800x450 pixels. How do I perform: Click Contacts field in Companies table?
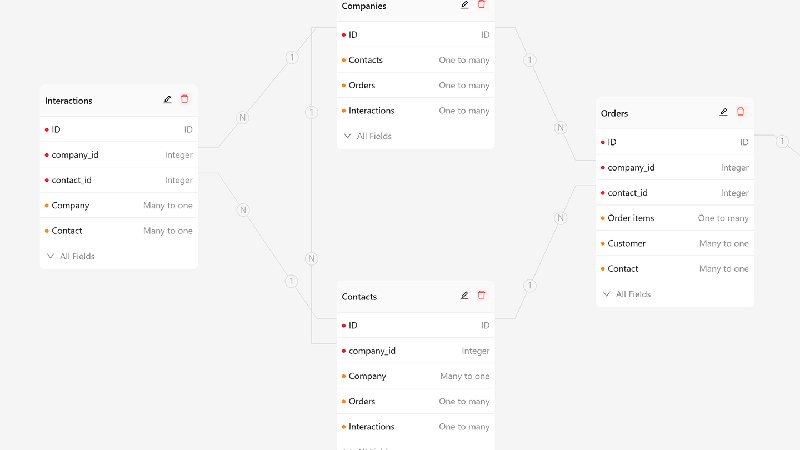click(416, 60)
